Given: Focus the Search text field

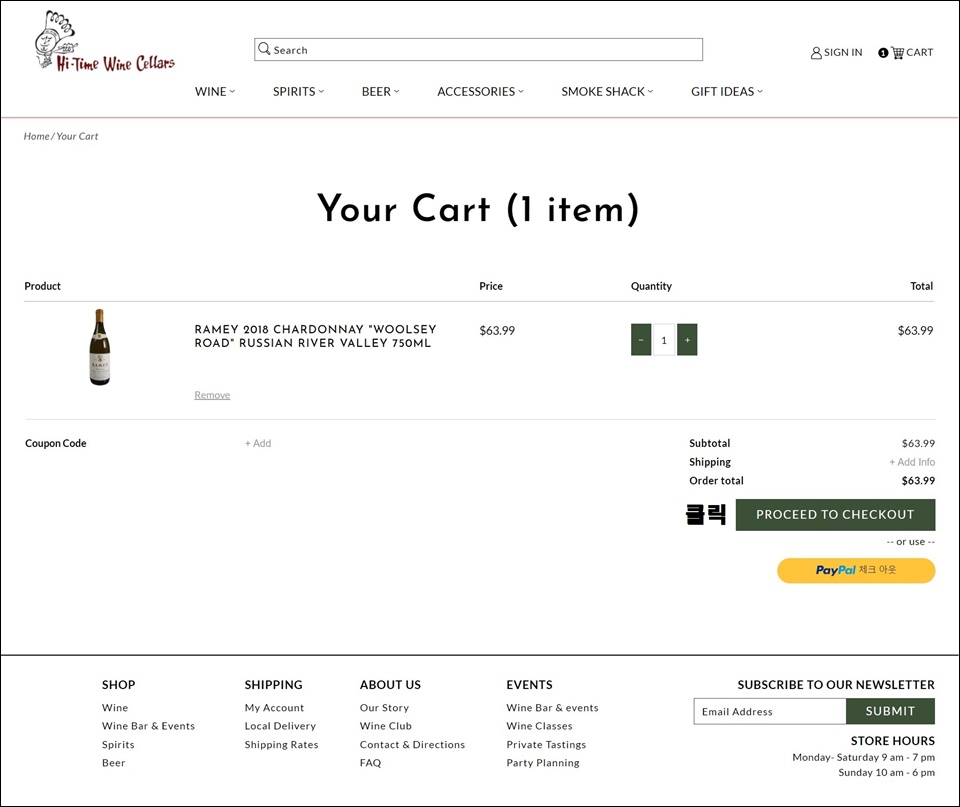Looking at the screenshot, I should tap(478, 50).
